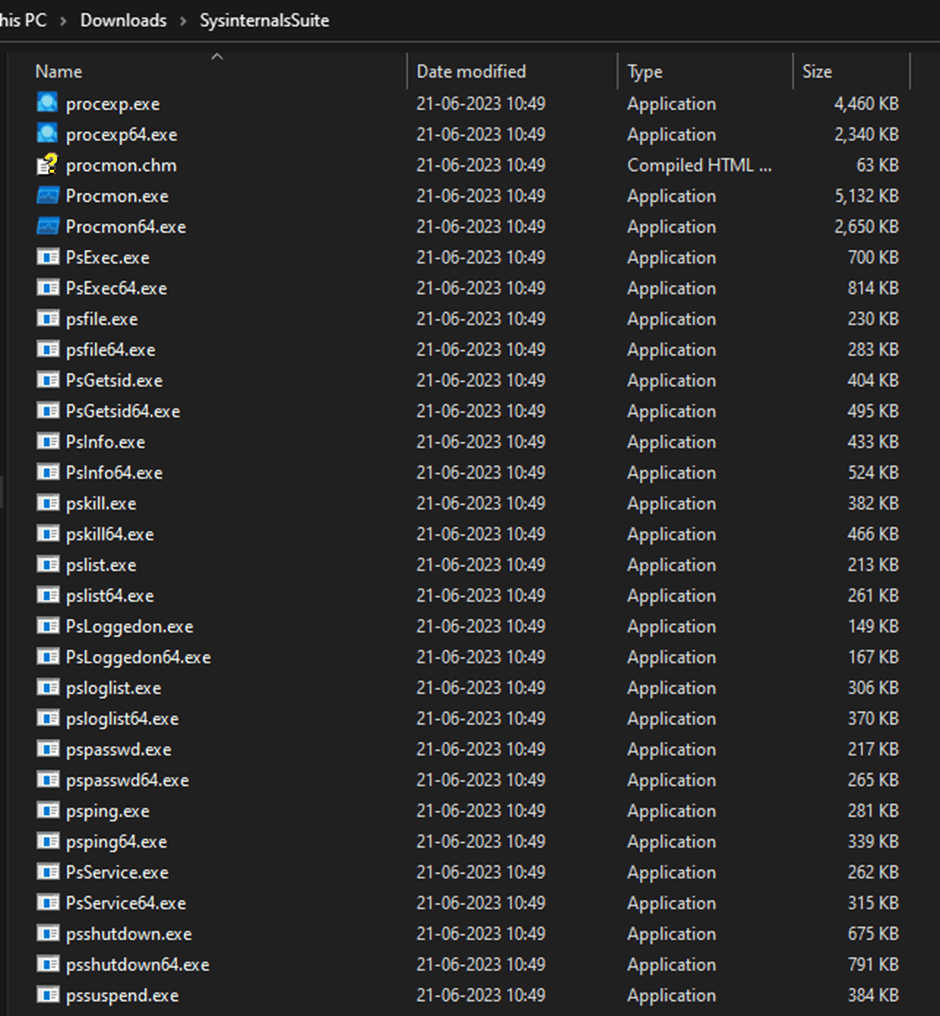Image resolution: width=940 pixels, height=1016 pixels.
Task: Select the pskill.exe icon
Action: coord(47,503)
